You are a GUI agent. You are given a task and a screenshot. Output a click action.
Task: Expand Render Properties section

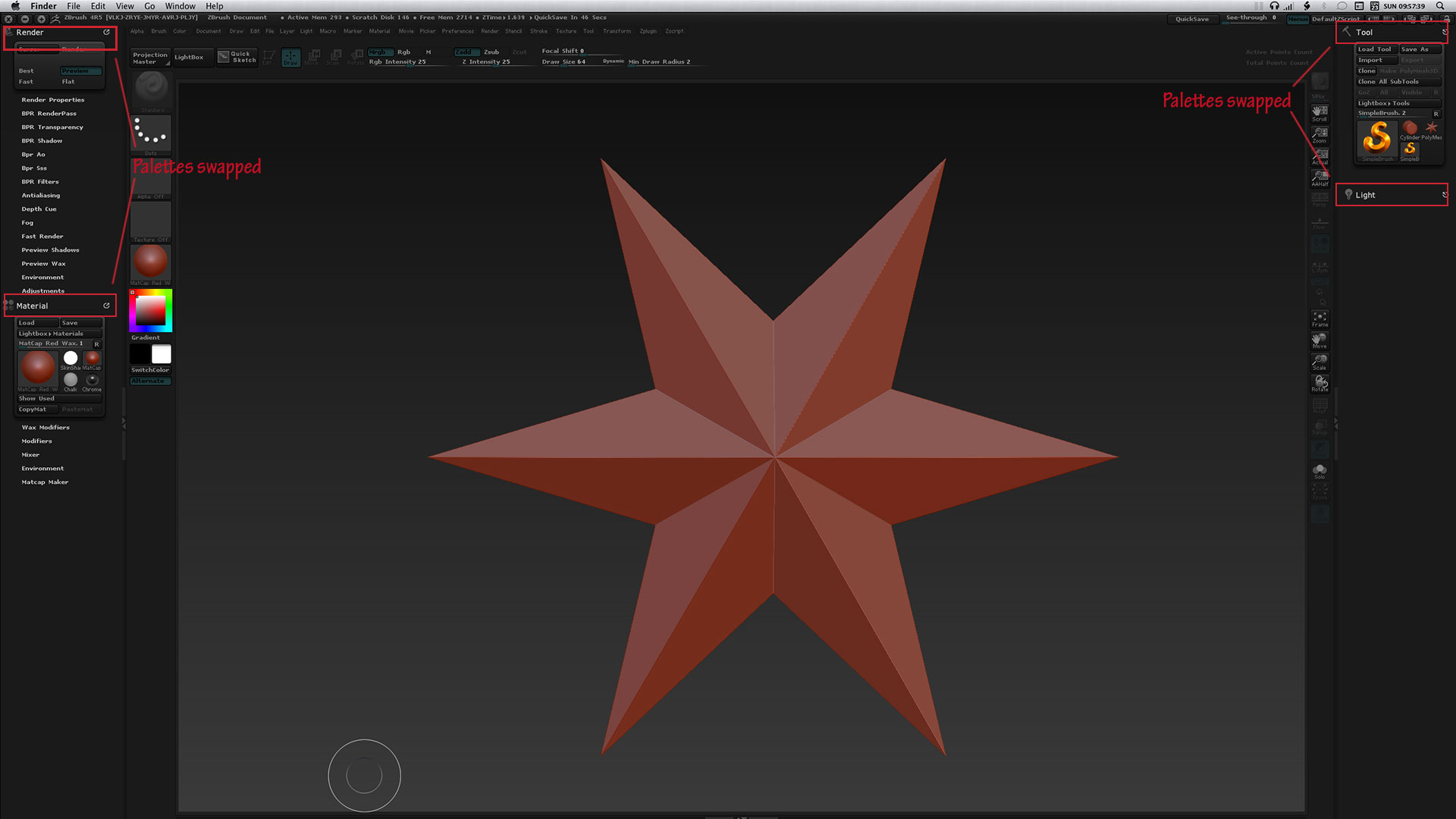coord(53,99)
